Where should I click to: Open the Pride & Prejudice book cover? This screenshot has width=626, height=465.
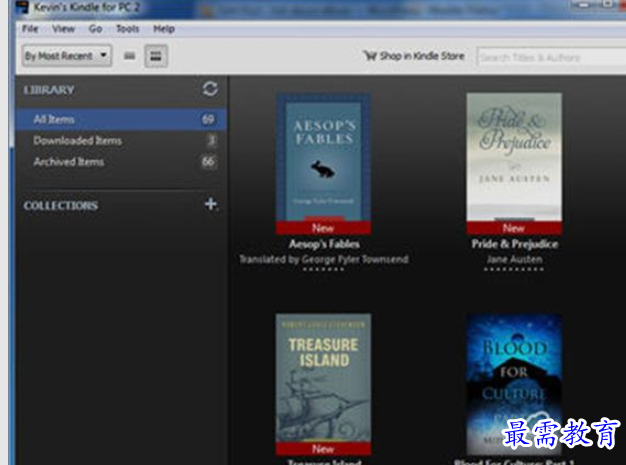[514, 164]
